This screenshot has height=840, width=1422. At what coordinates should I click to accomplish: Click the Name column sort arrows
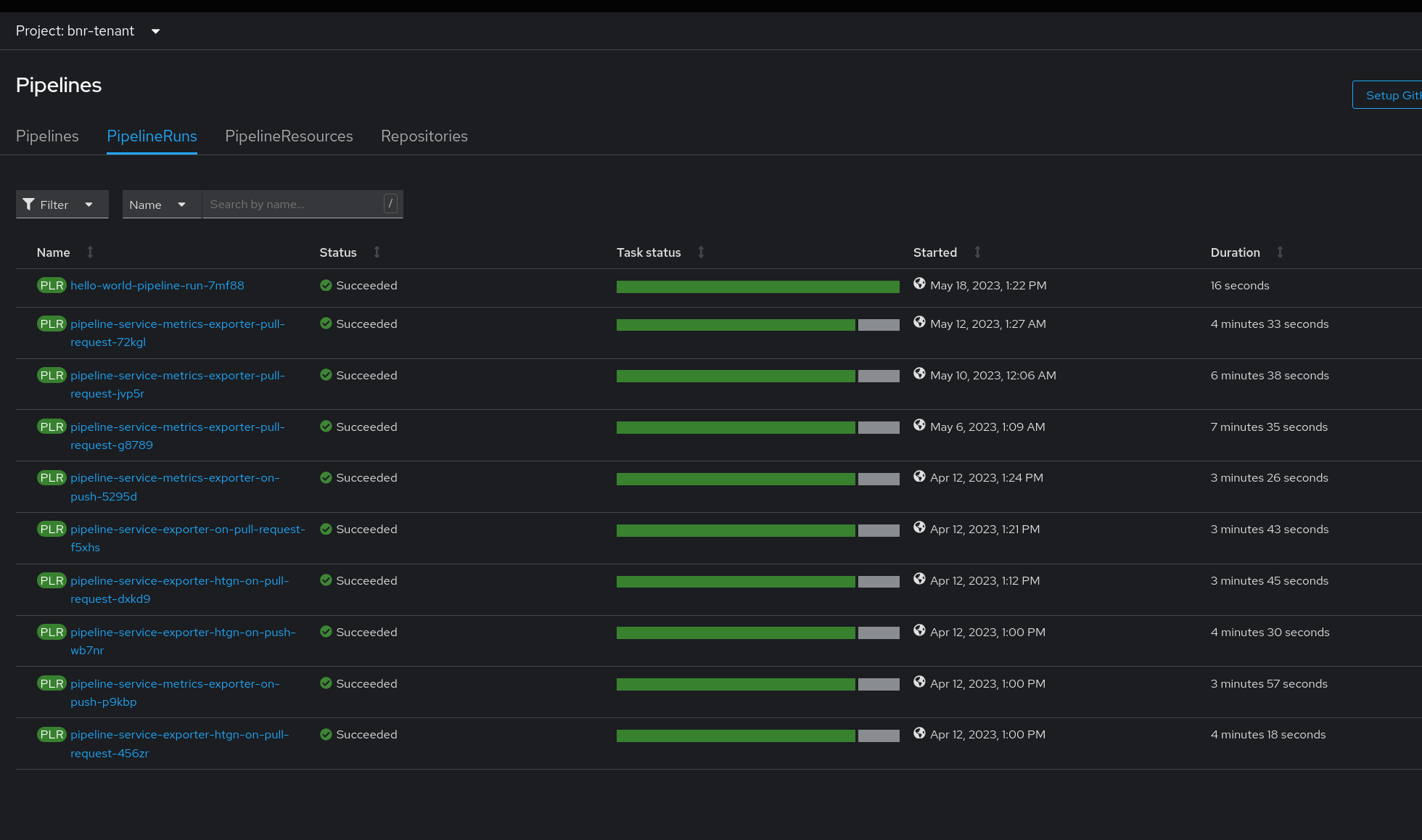(90, 252)
